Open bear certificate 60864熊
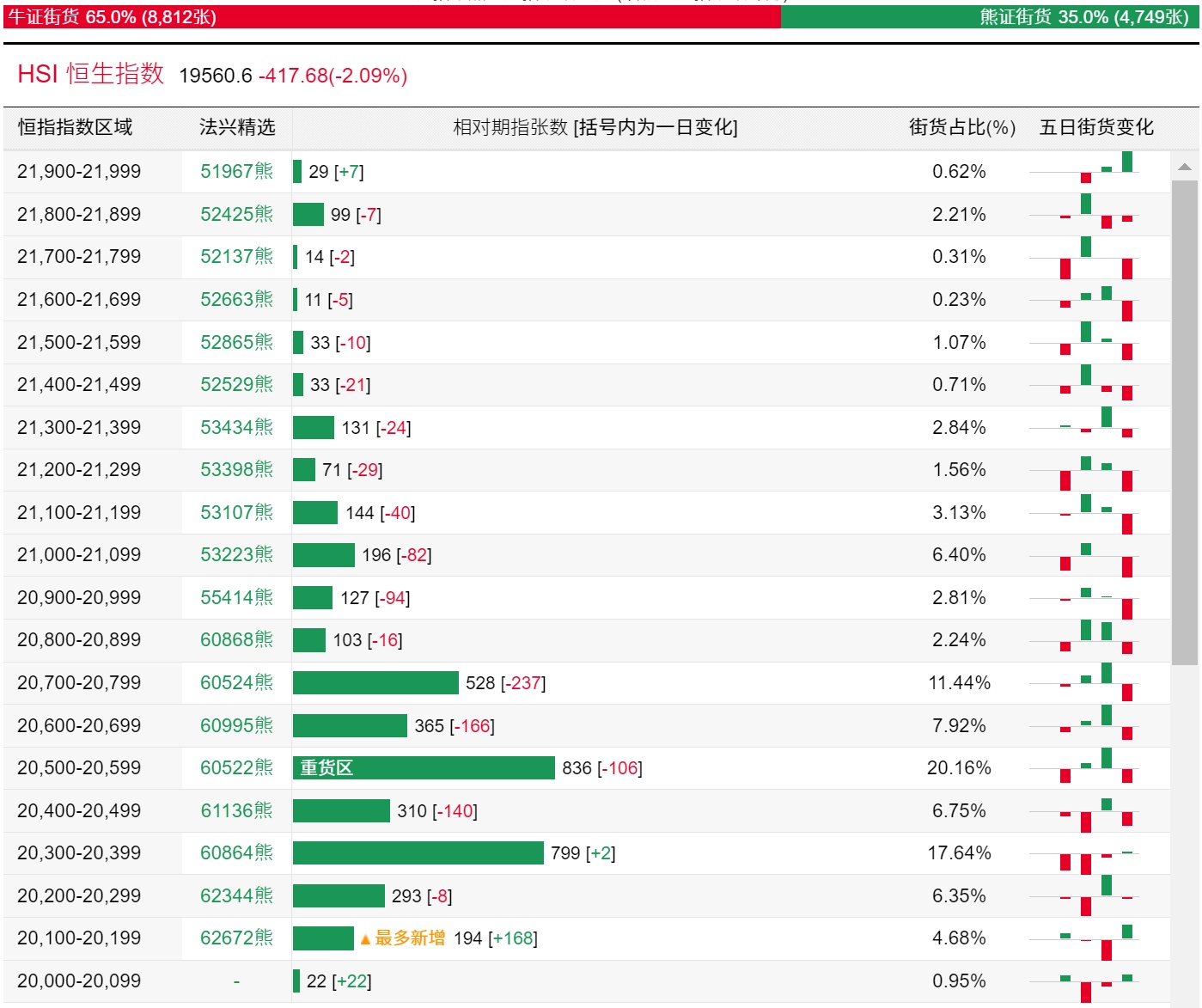Viewport: 1202px width, 1008px height. pyautogui.click(x=236, y=852)
